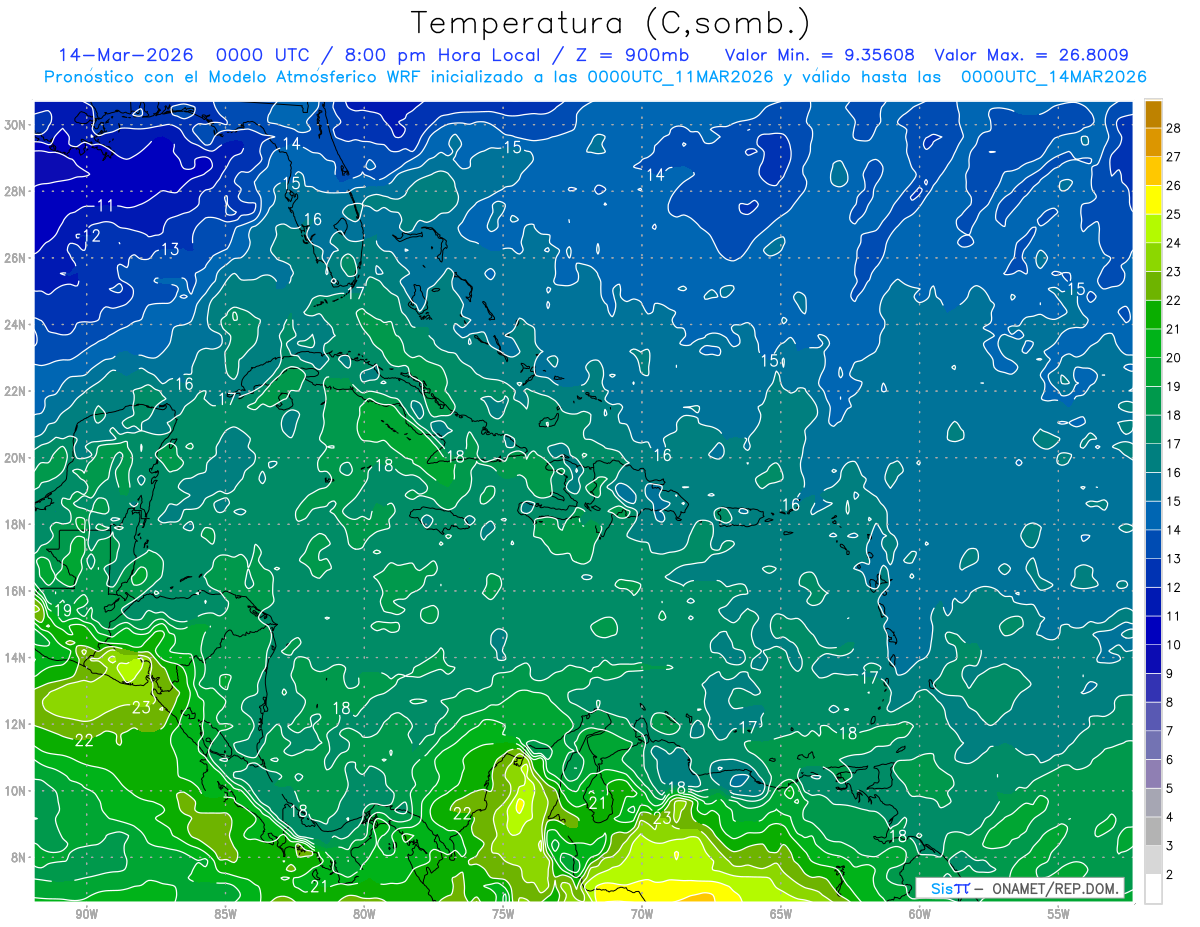
Task: Click the "SisTT - ONAMET/REP.DOM." credit label
Action: pos(1020,888)
